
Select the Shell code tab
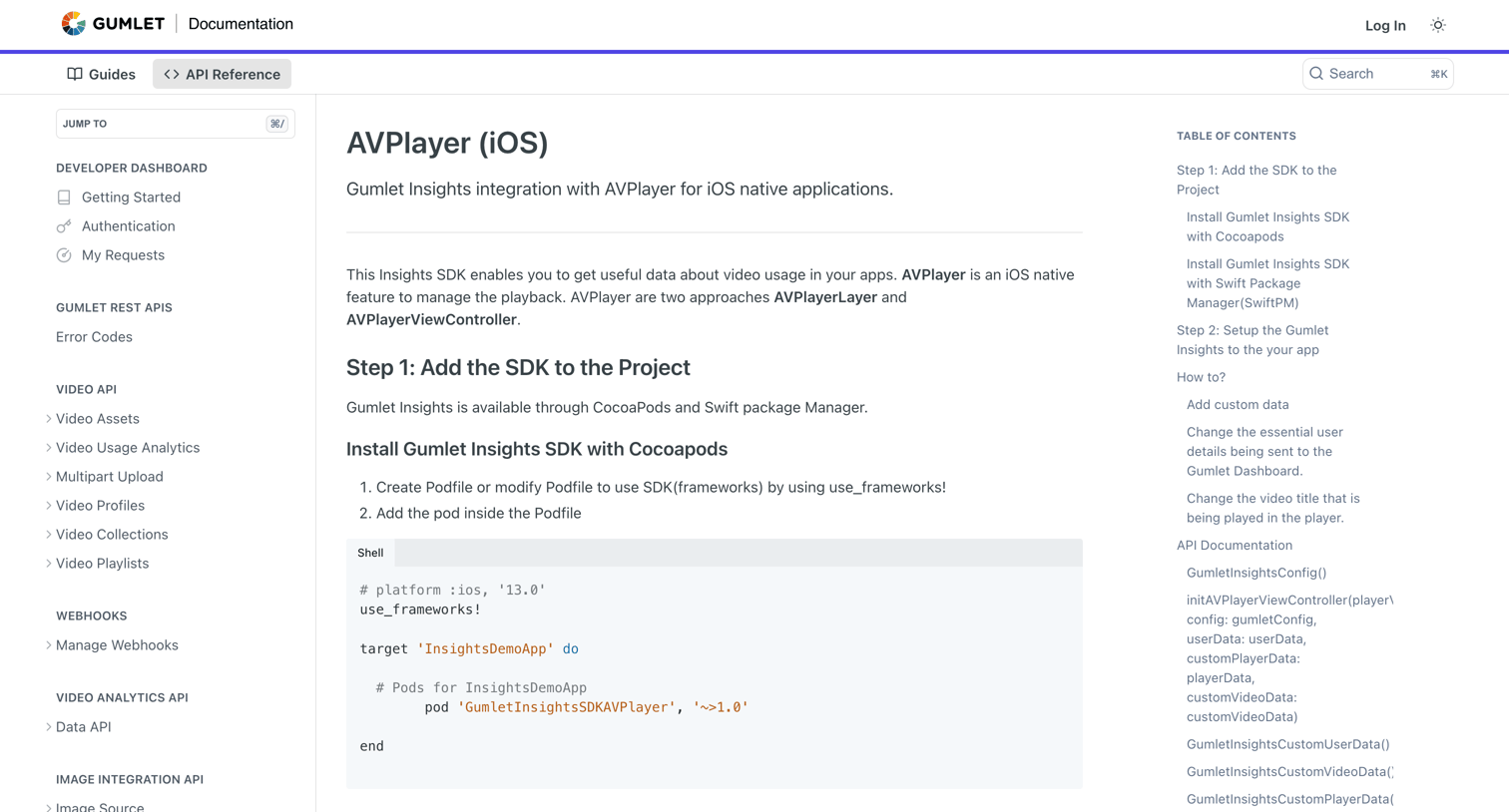(x=370, y=553)
